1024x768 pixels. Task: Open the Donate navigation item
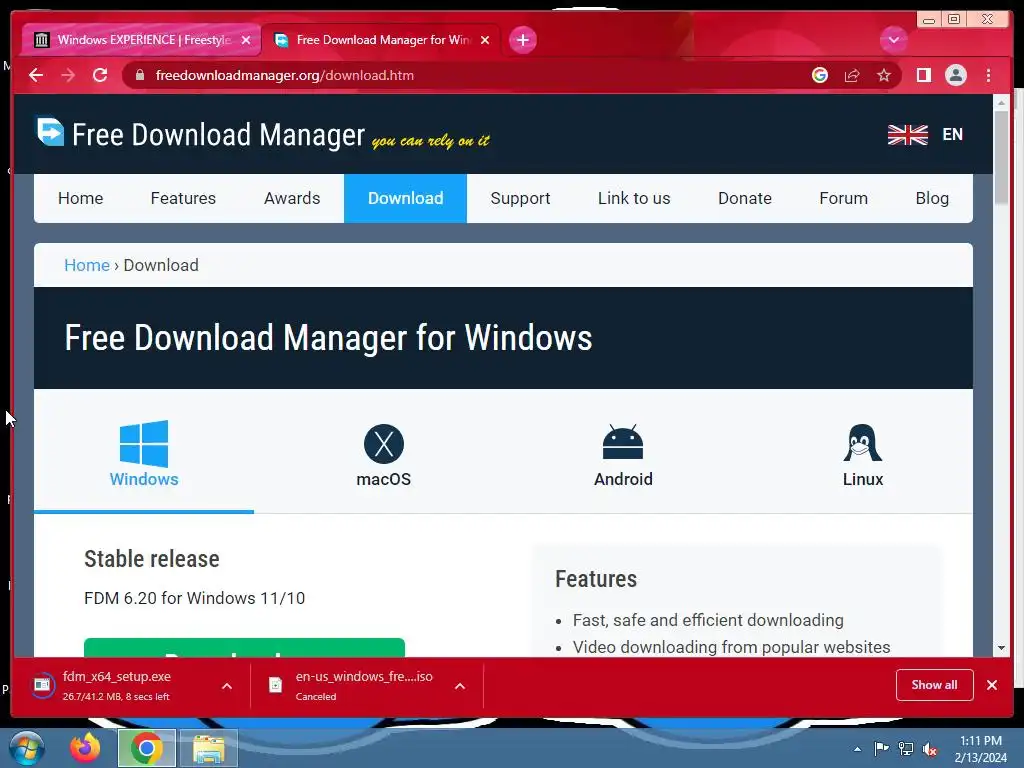coord(744,198)
